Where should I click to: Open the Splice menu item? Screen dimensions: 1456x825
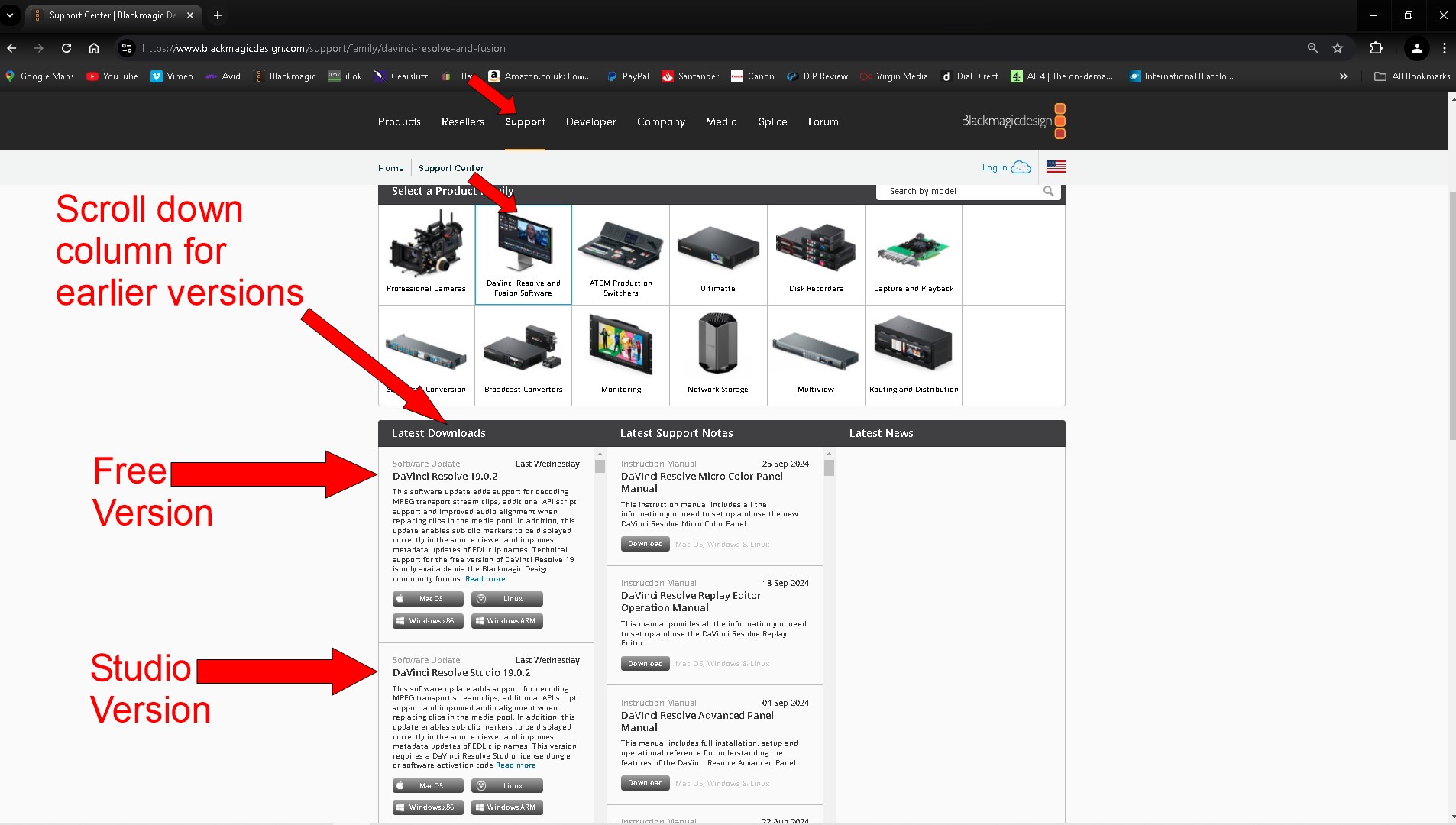click(772, 121)
